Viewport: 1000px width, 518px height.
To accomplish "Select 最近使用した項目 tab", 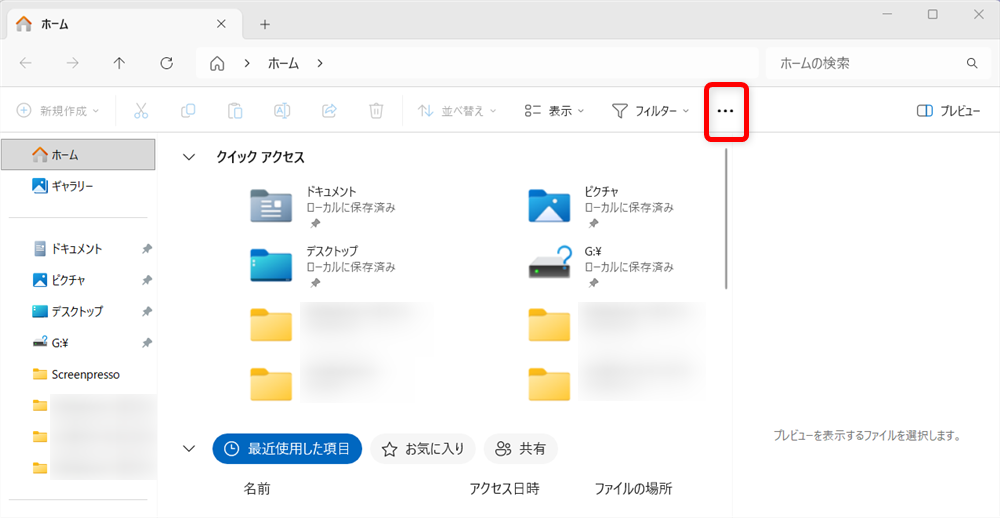I will point(287,448).
